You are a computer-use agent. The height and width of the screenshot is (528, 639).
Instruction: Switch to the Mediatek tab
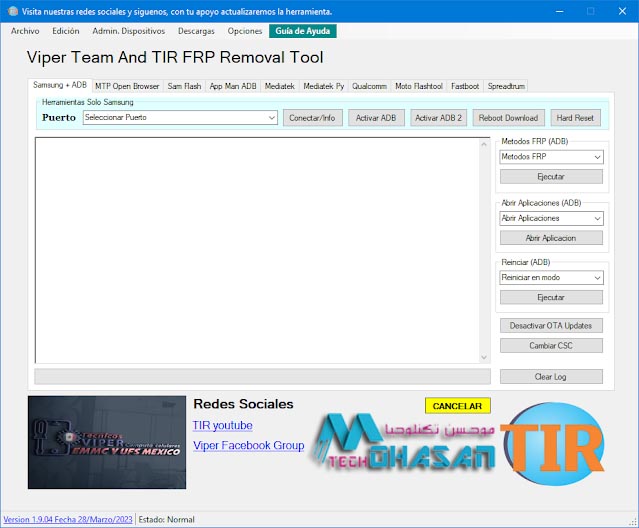click(280, 86)
